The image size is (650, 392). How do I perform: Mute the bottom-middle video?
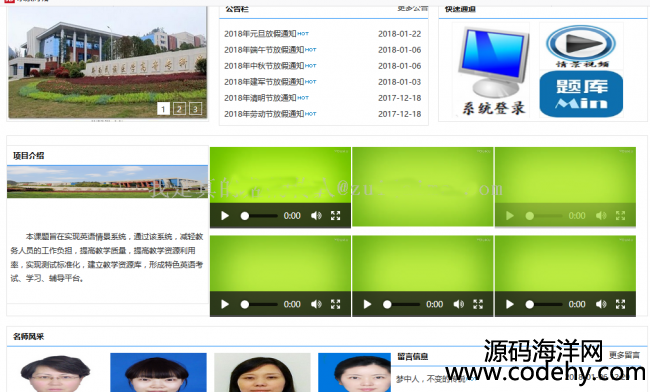pos(458,305)
